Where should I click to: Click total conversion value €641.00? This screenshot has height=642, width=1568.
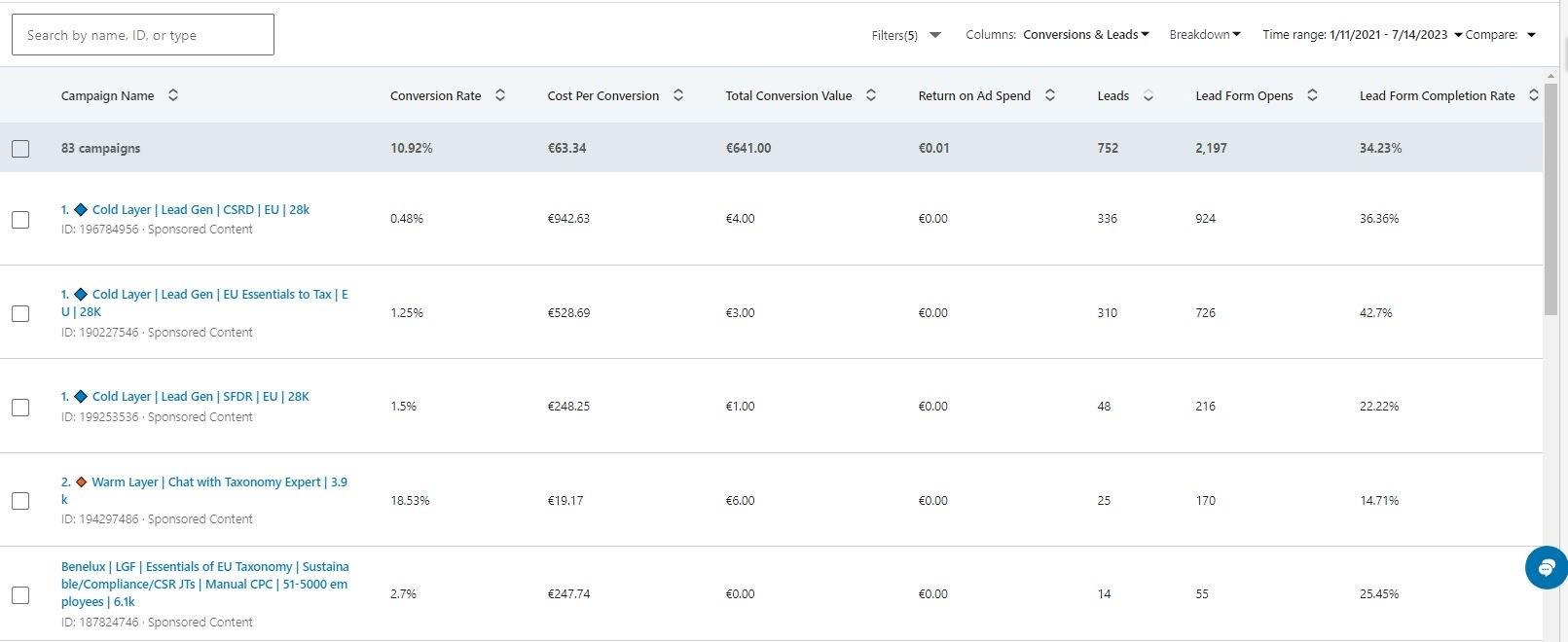click(x=748, y=148)
